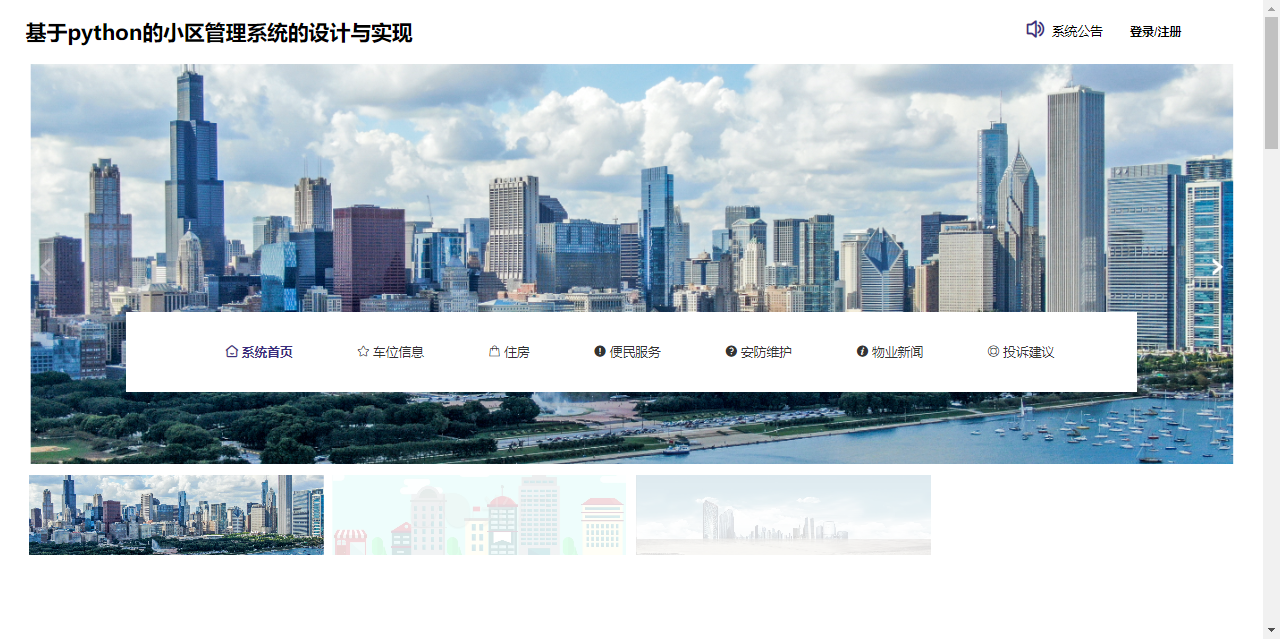The height and width of the screenshot is (639, 1280).
Task: Click the scrollbar up arrow
Action: [1271, 8]
